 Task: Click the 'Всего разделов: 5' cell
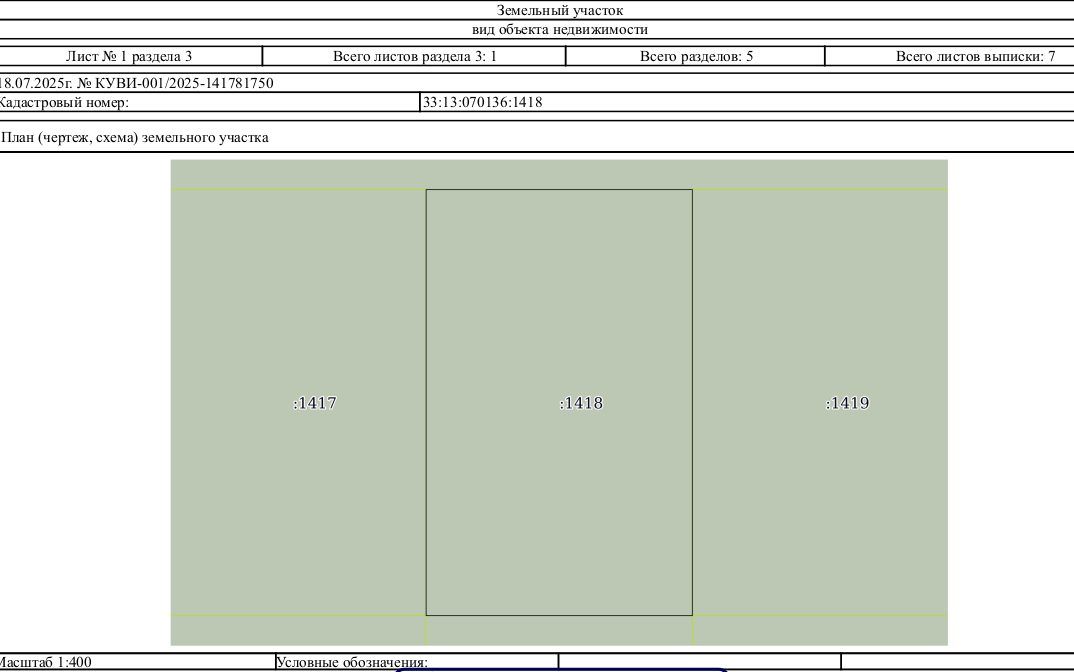[x=696, y=56]
